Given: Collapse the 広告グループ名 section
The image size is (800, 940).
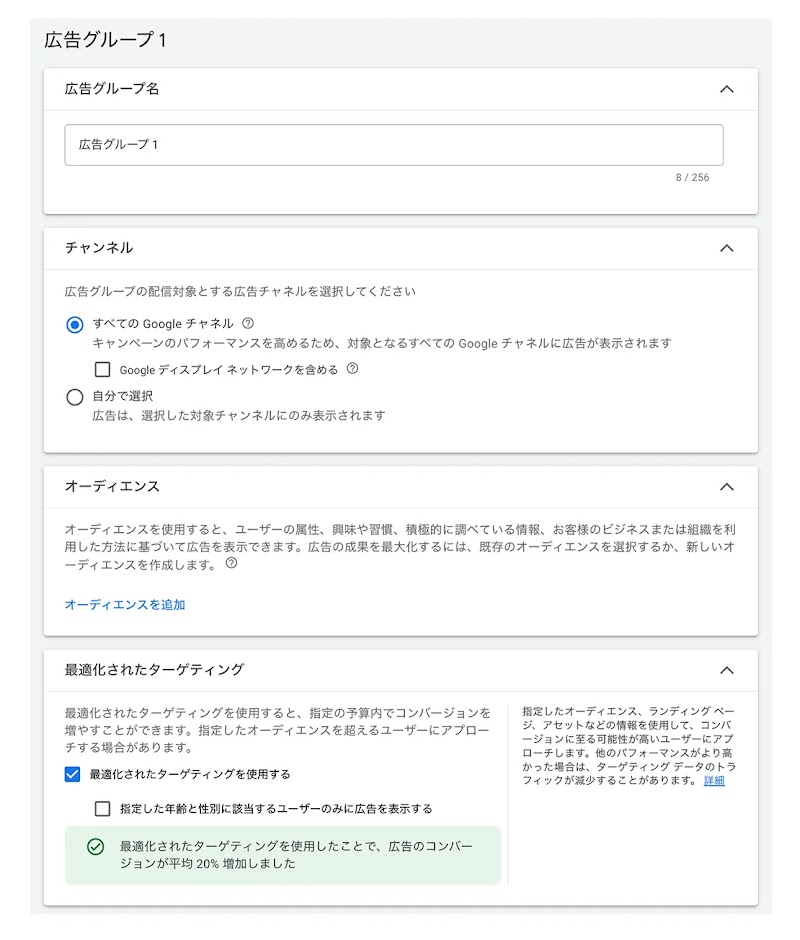Looking at the screenshot, I should coord(728,88).
